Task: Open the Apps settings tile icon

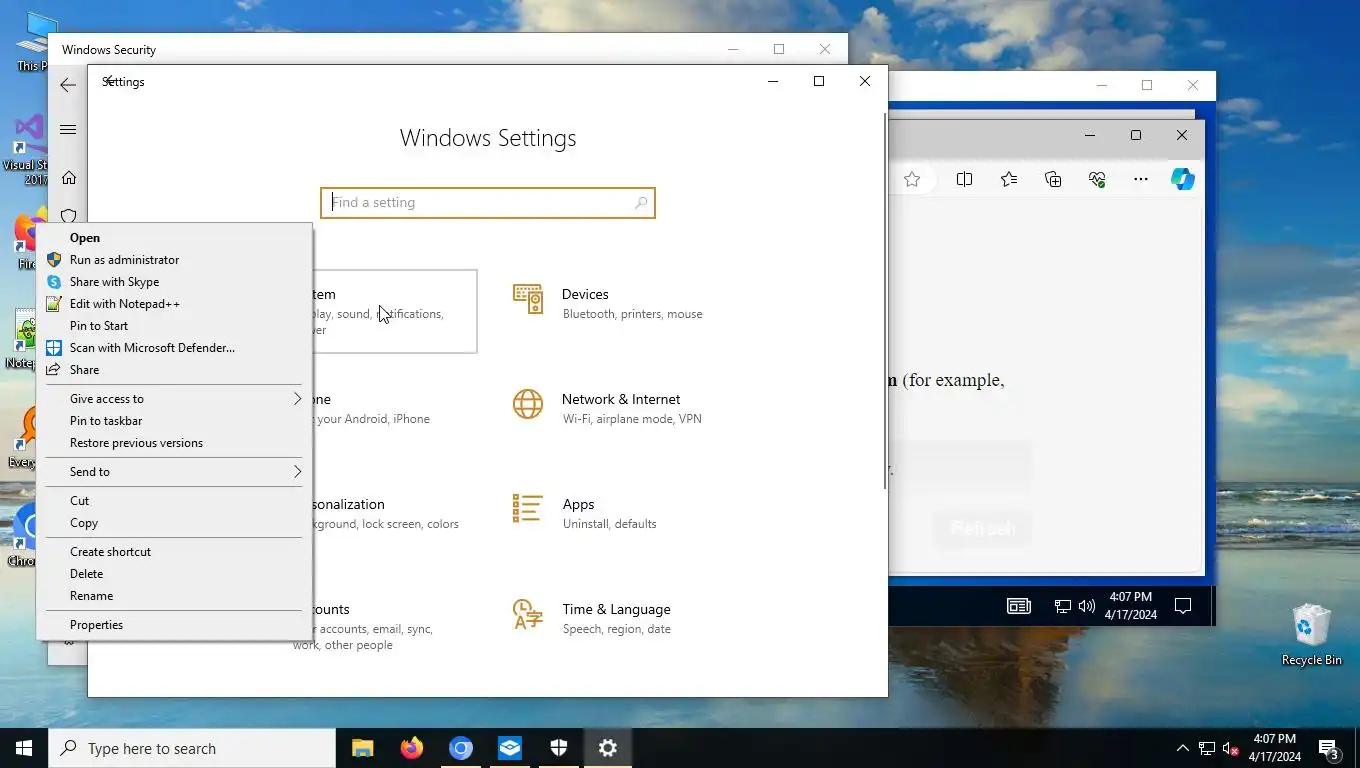Action: click(528, 509)
